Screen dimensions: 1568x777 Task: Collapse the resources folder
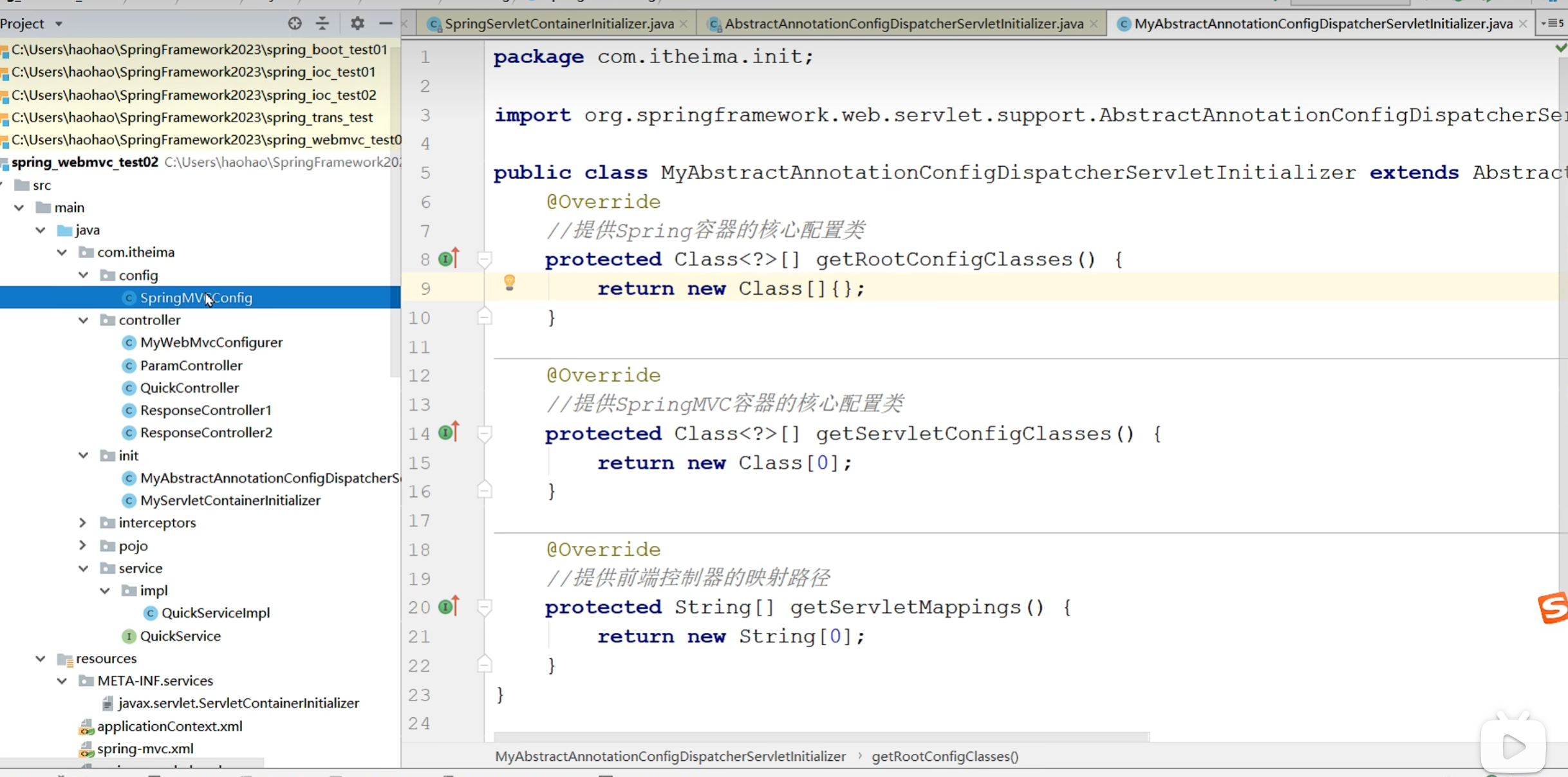(41, 658)
